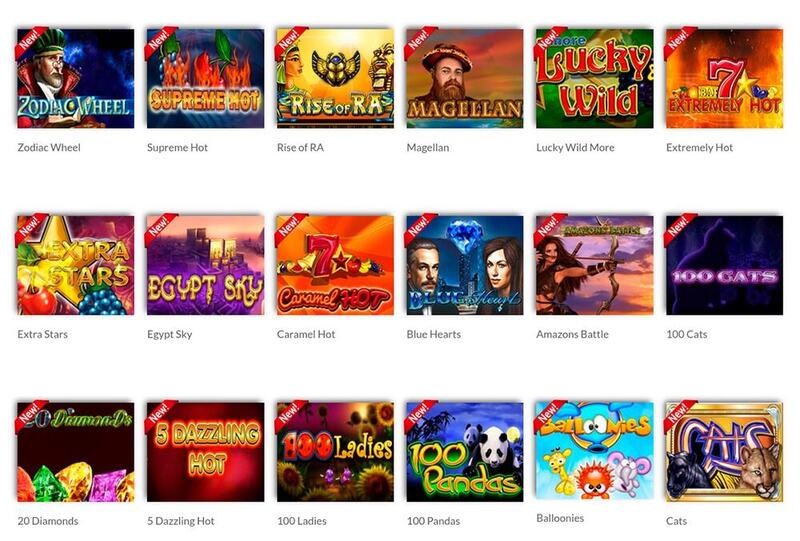Viewport: 800px width, 541px height.
Task: Click the Balloonies title link
Action: 560,518
